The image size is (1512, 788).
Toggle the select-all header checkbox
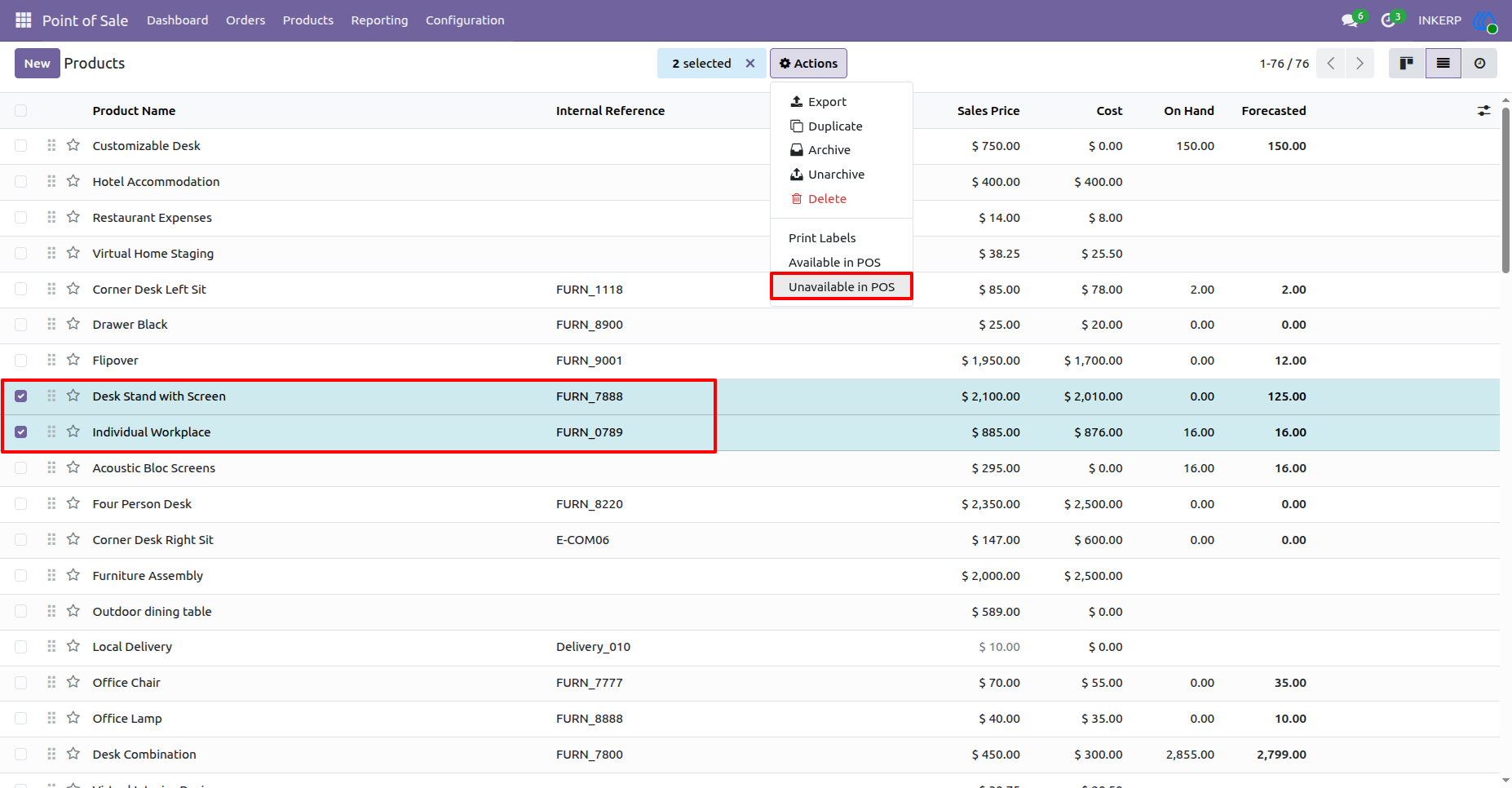[21, 110]
